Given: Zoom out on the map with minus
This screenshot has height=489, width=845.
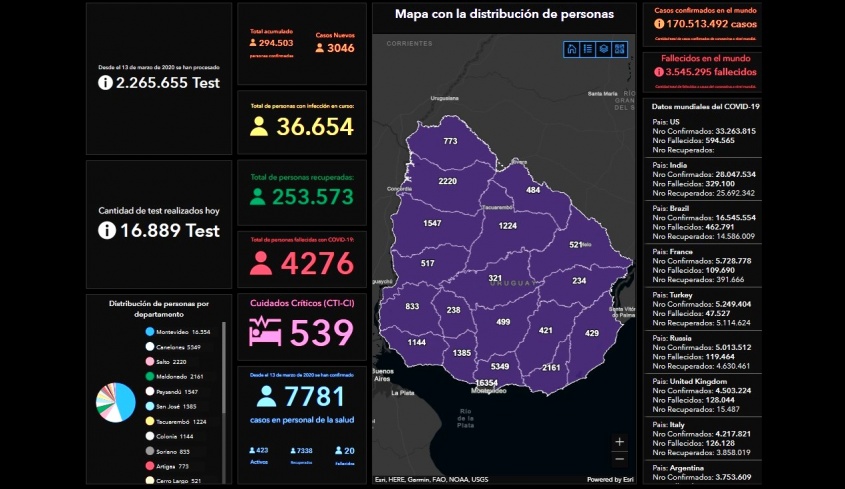Looking at the screenshot, I should (620, 458).
